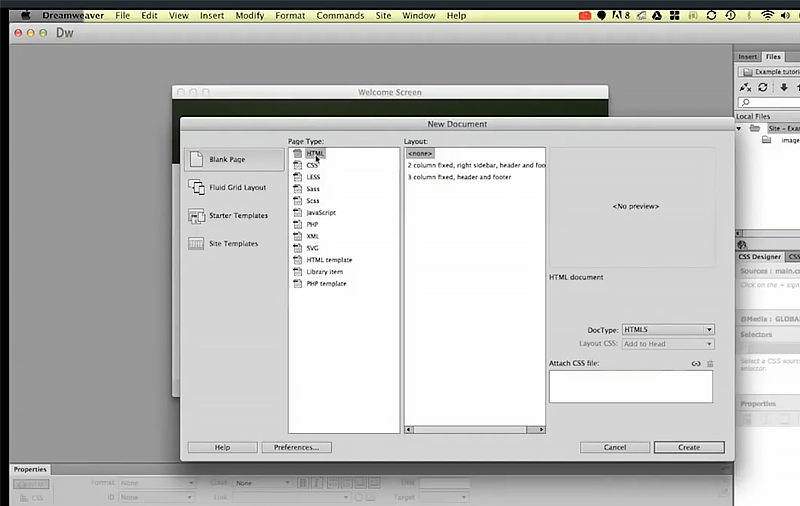Click the Get files down-arrow icon
The width and height of the screenshot is (800, 506).
point(784,87)
